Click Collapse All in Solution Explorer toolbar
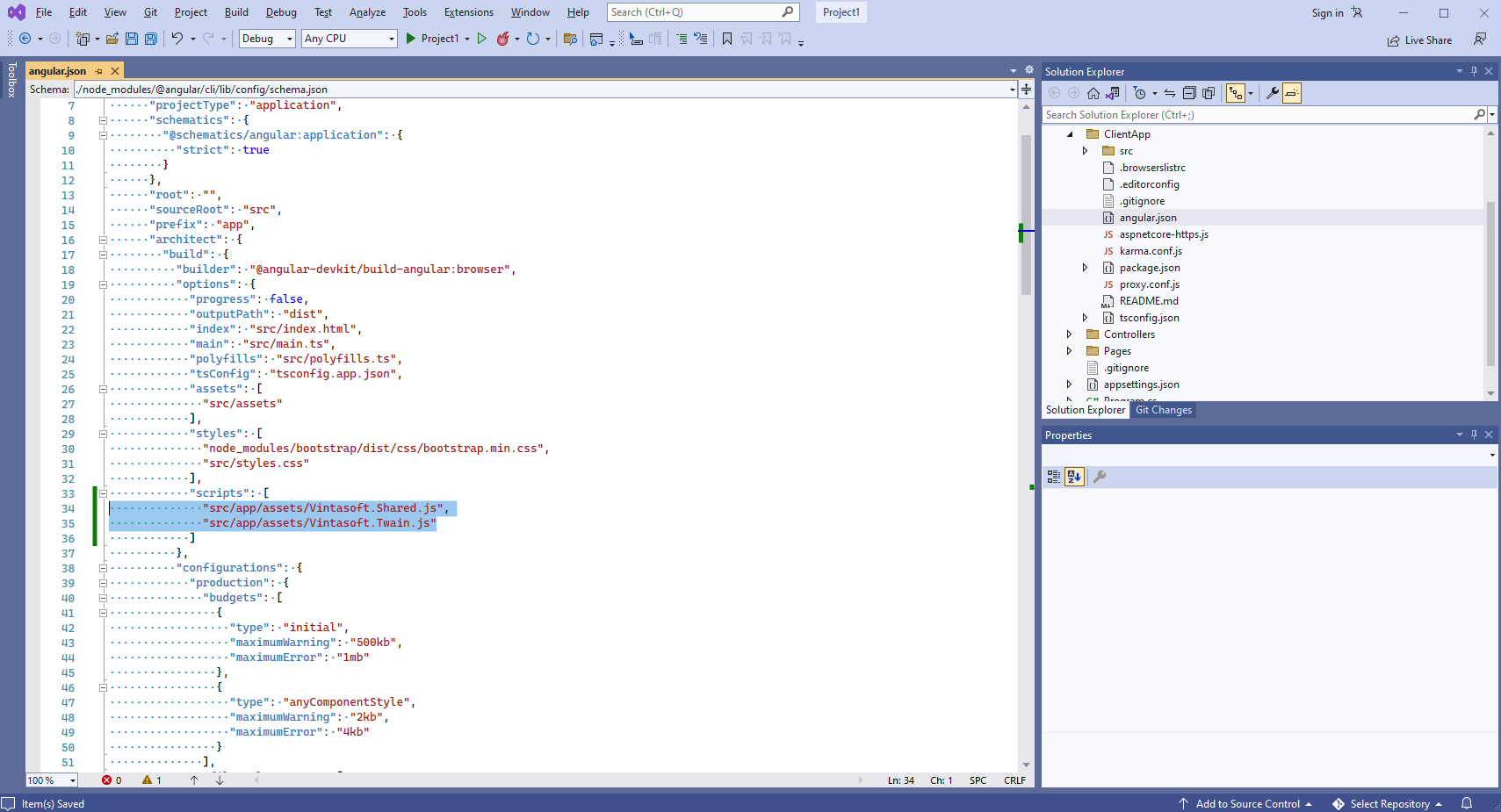 pos(1189,93)
